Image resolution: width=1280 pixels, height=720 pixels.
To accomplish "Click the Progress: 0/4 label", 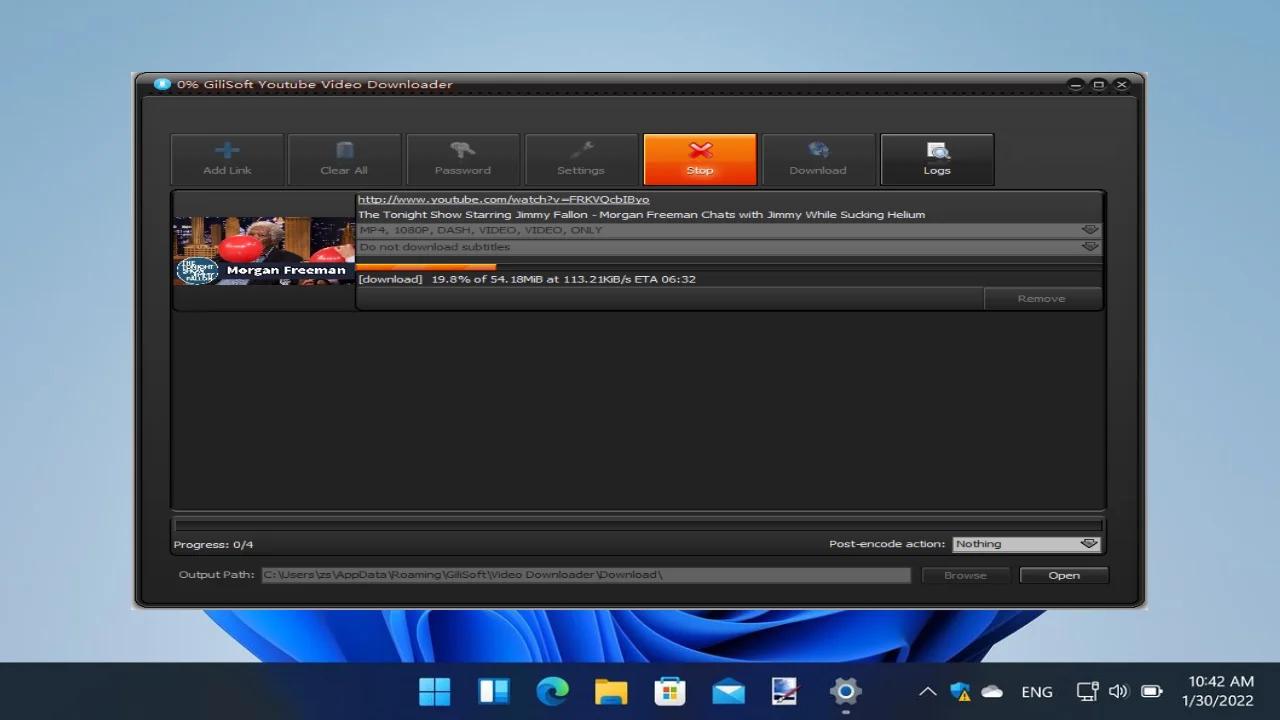I will (213, 545).
